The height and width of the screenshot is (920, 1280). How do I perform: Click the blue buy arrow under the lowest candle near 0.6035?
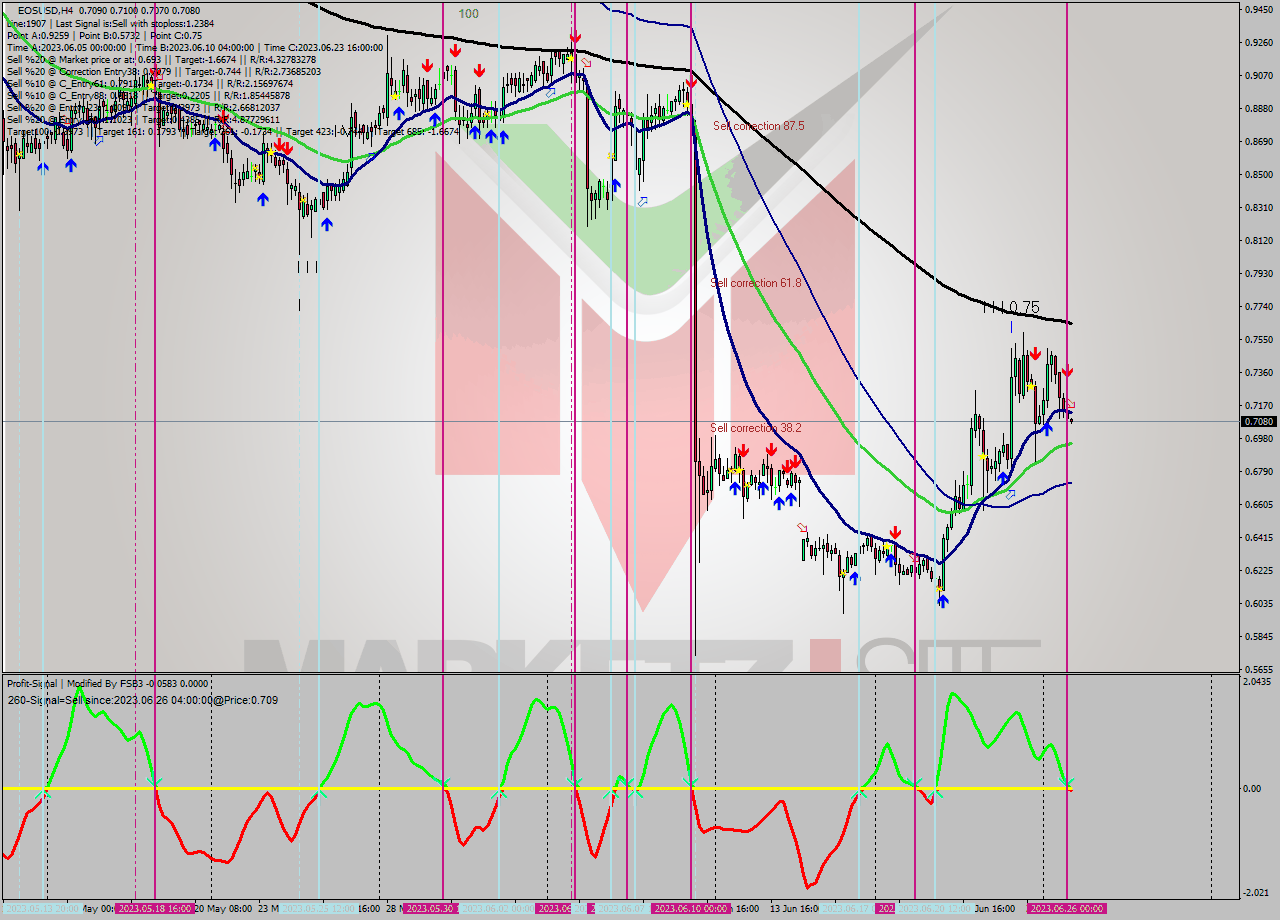942,600
